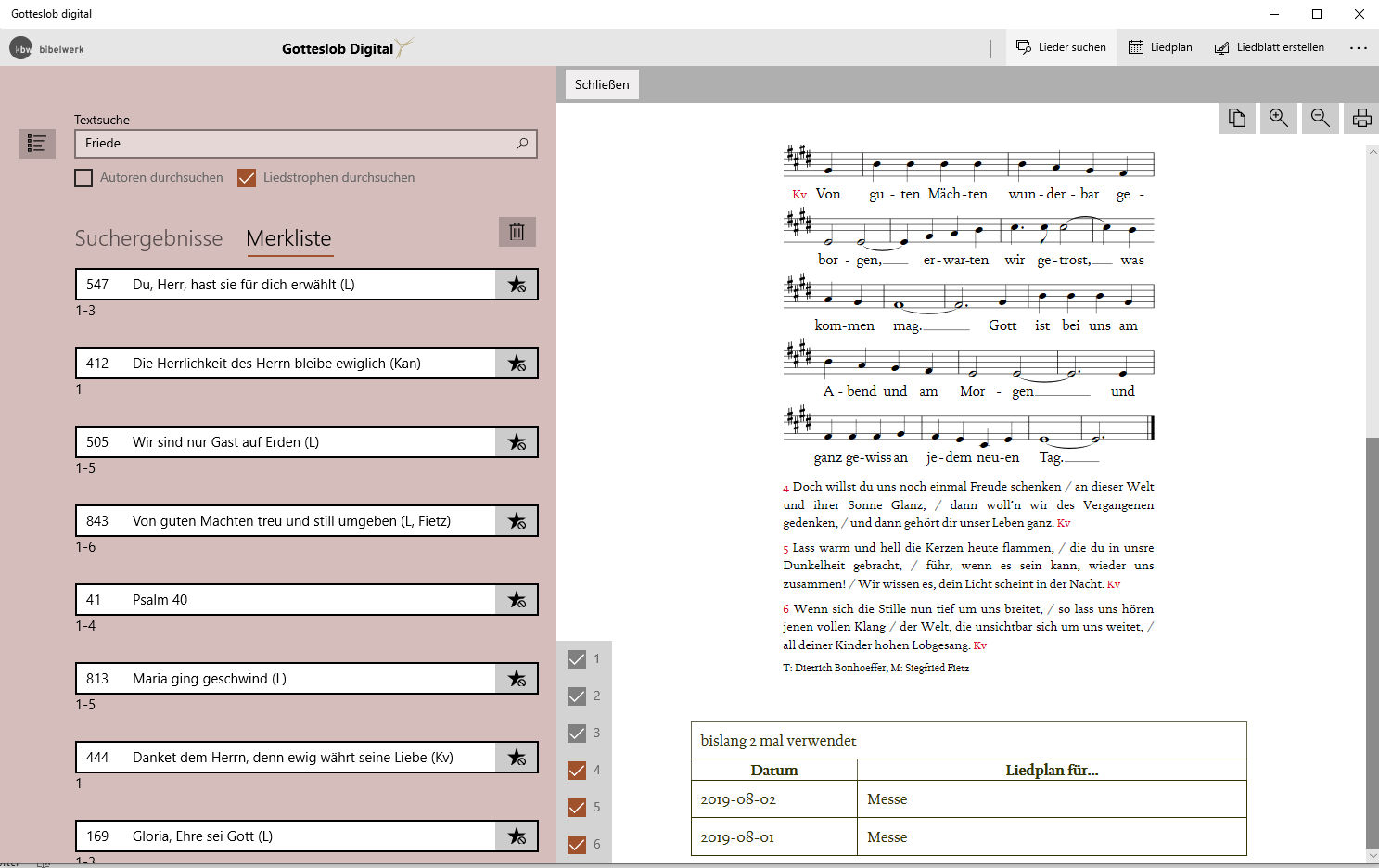This screenshot has width=1379, height=868.
Task: Click the copy pages icon above sheet music
Action: pos(1236,118)
